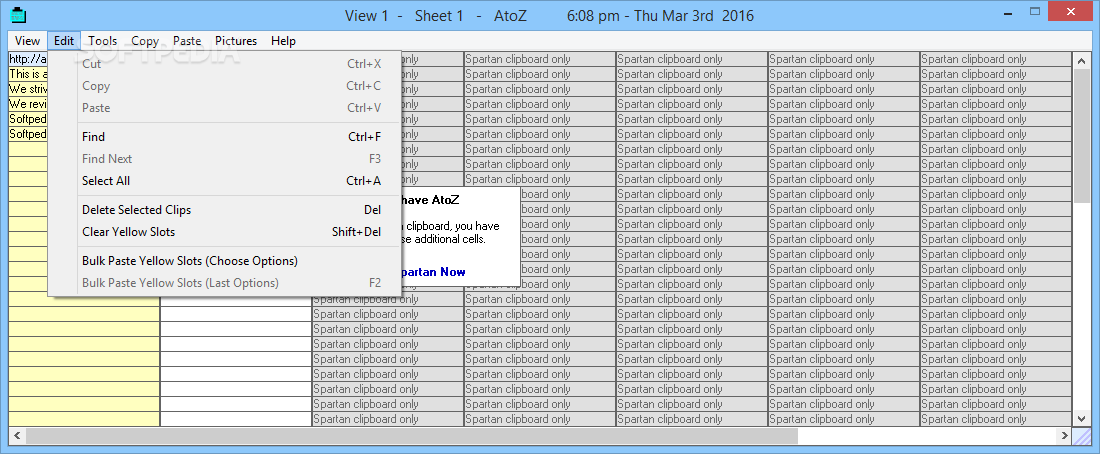Close the open Edit menu
Viewport: 1100px width, 454px height.
coord(64,41)
